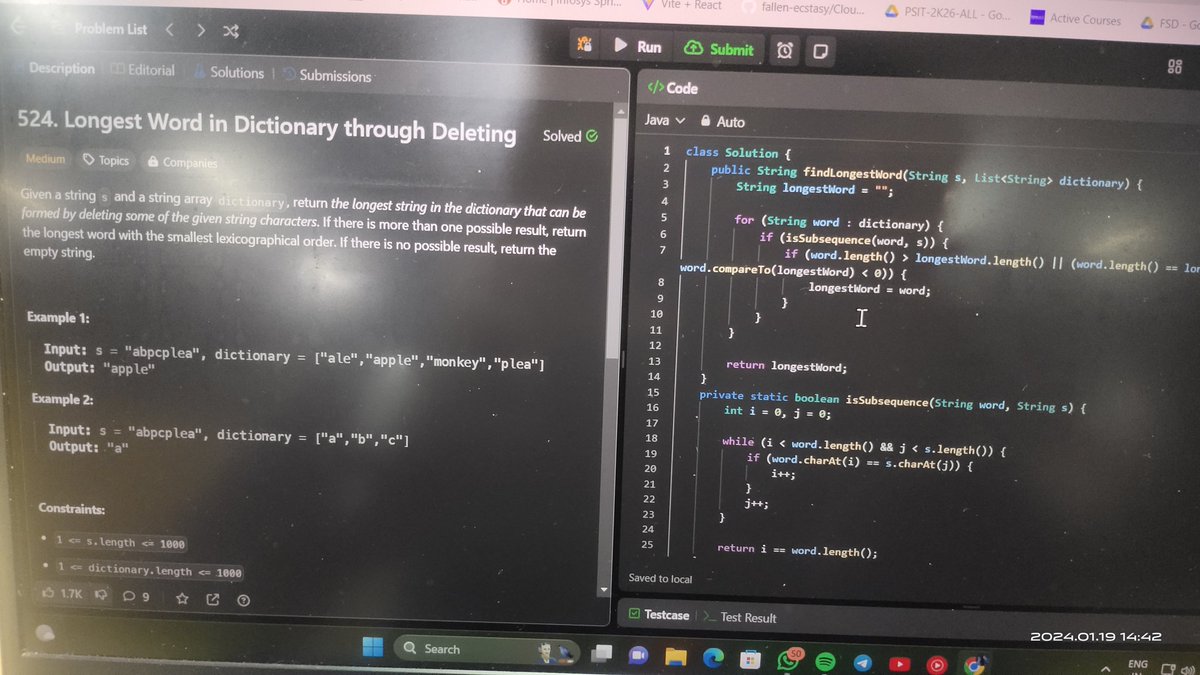Click line 13 return longestWord in editor
This screenshot has width=1200, height=675.
786,365
